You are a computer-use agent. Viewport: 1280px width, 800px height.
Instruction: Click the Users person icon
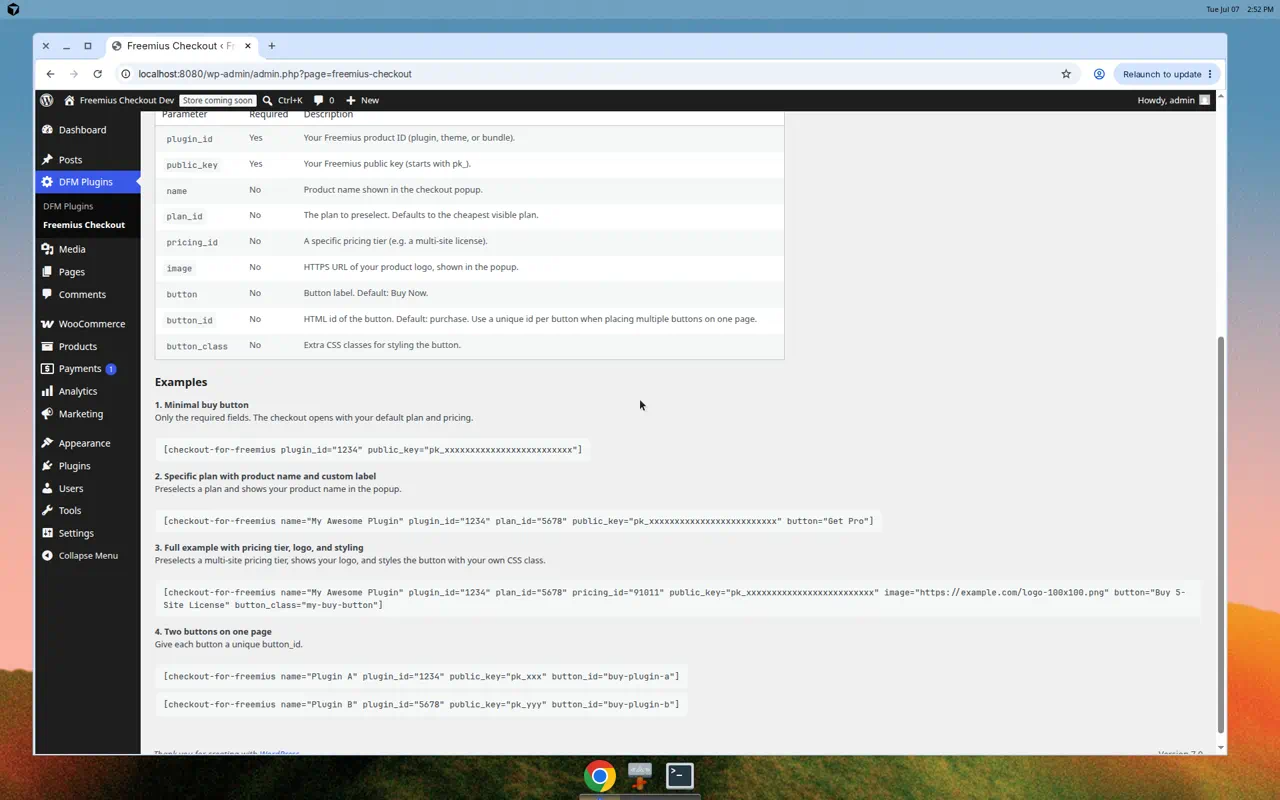coord(47,488)
